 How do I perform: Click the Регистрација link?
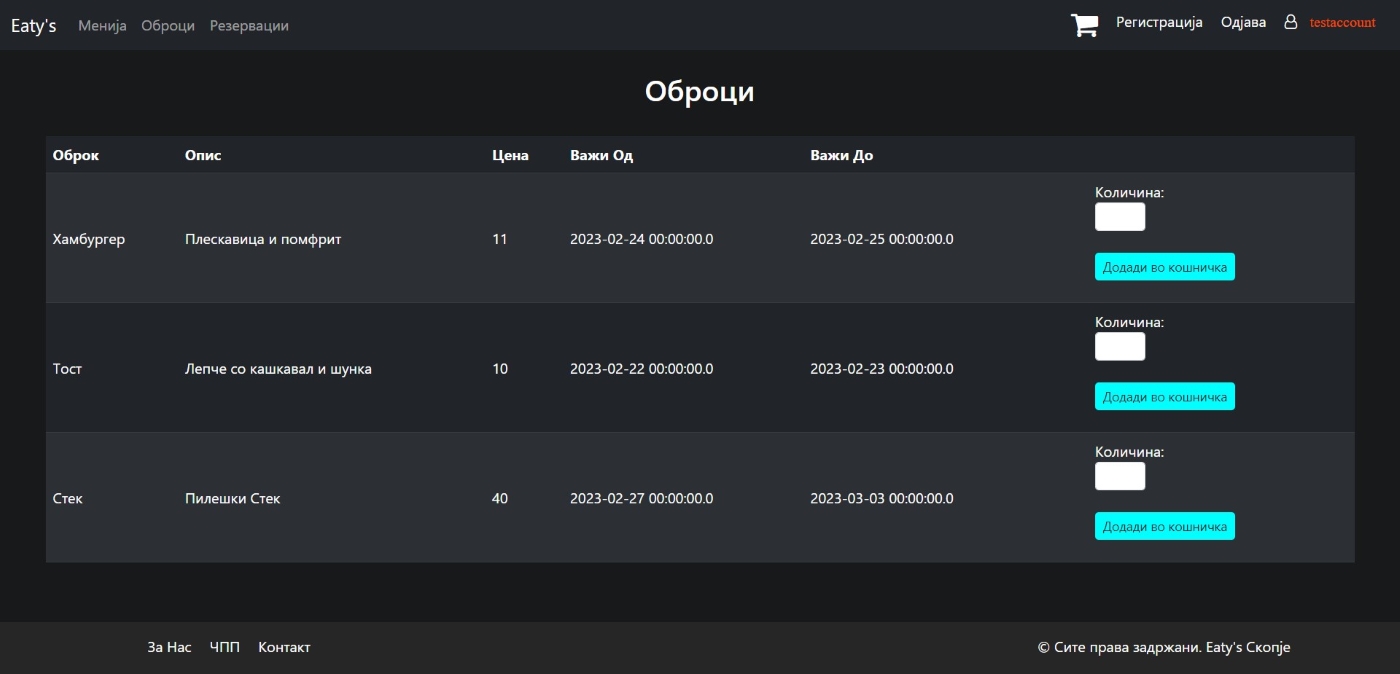coord(1159,22)
